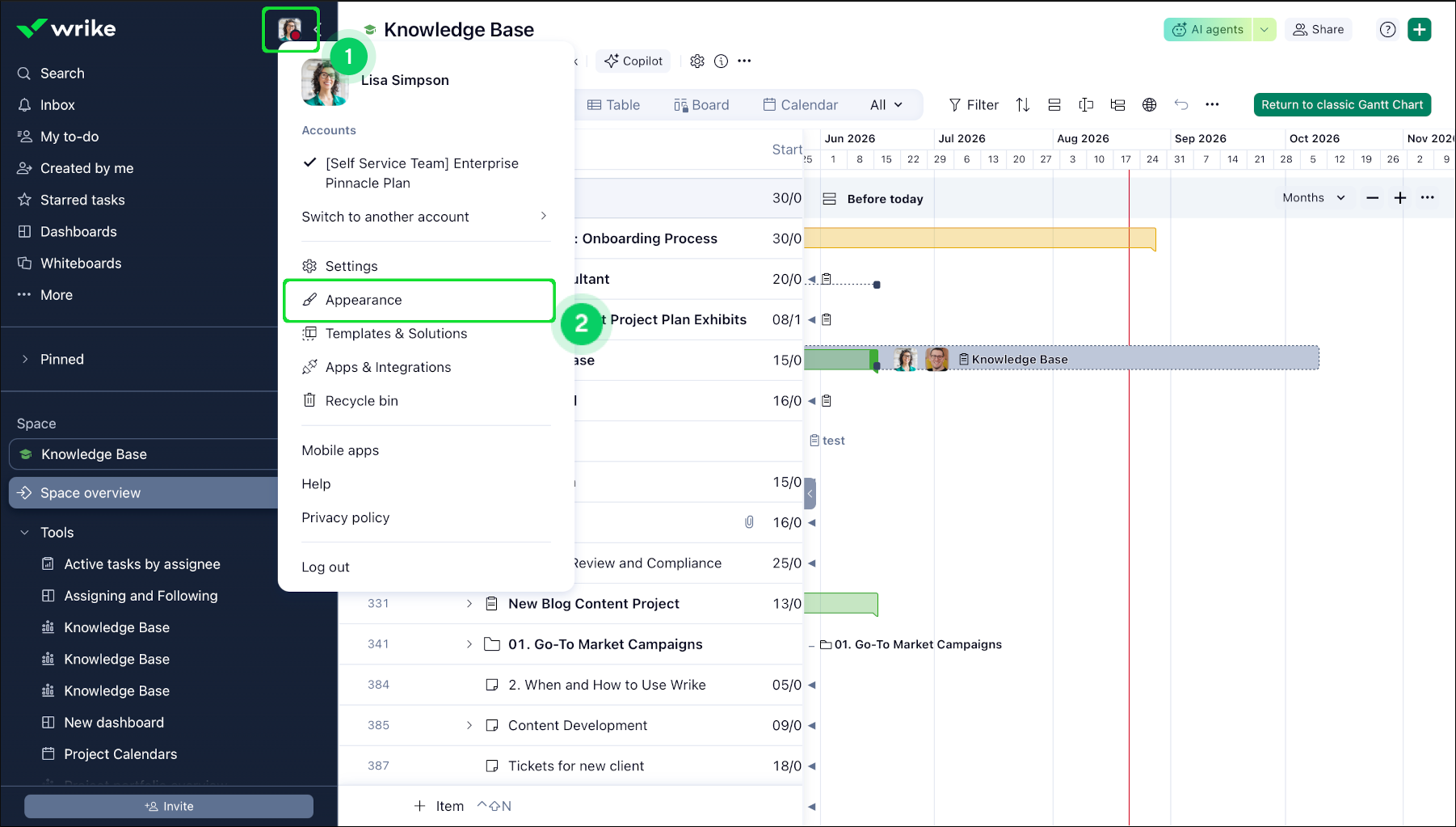Switch to the Table view tab
Viewport: 1456px width, 827px height.
pos(614,105)
